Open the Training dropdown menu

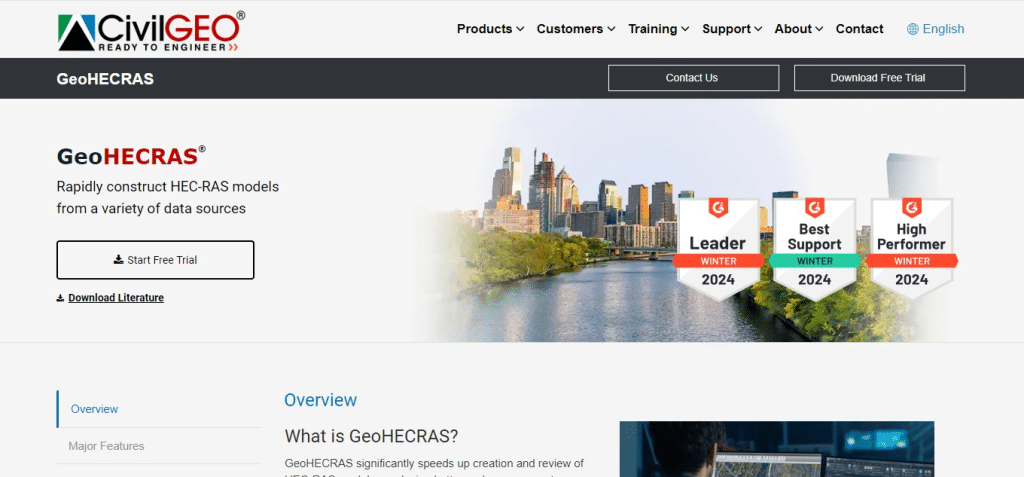pos(658,29)
